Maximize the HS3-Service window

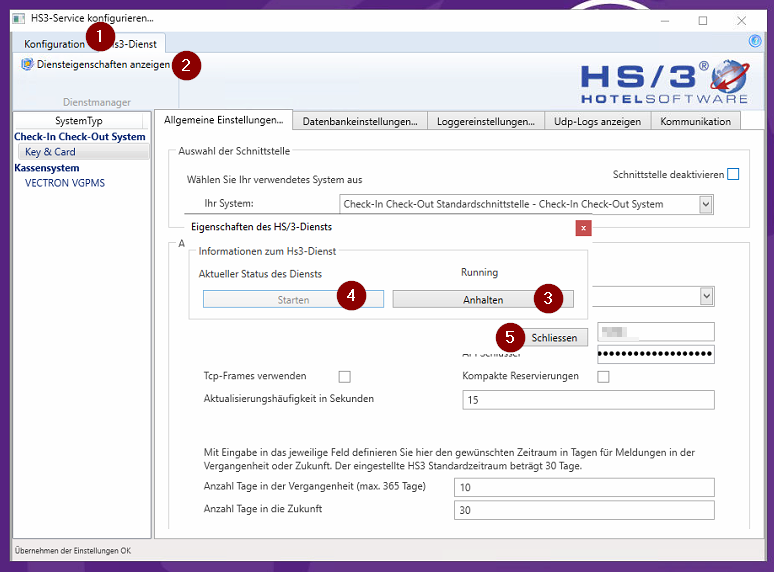[x=703, y=21]
